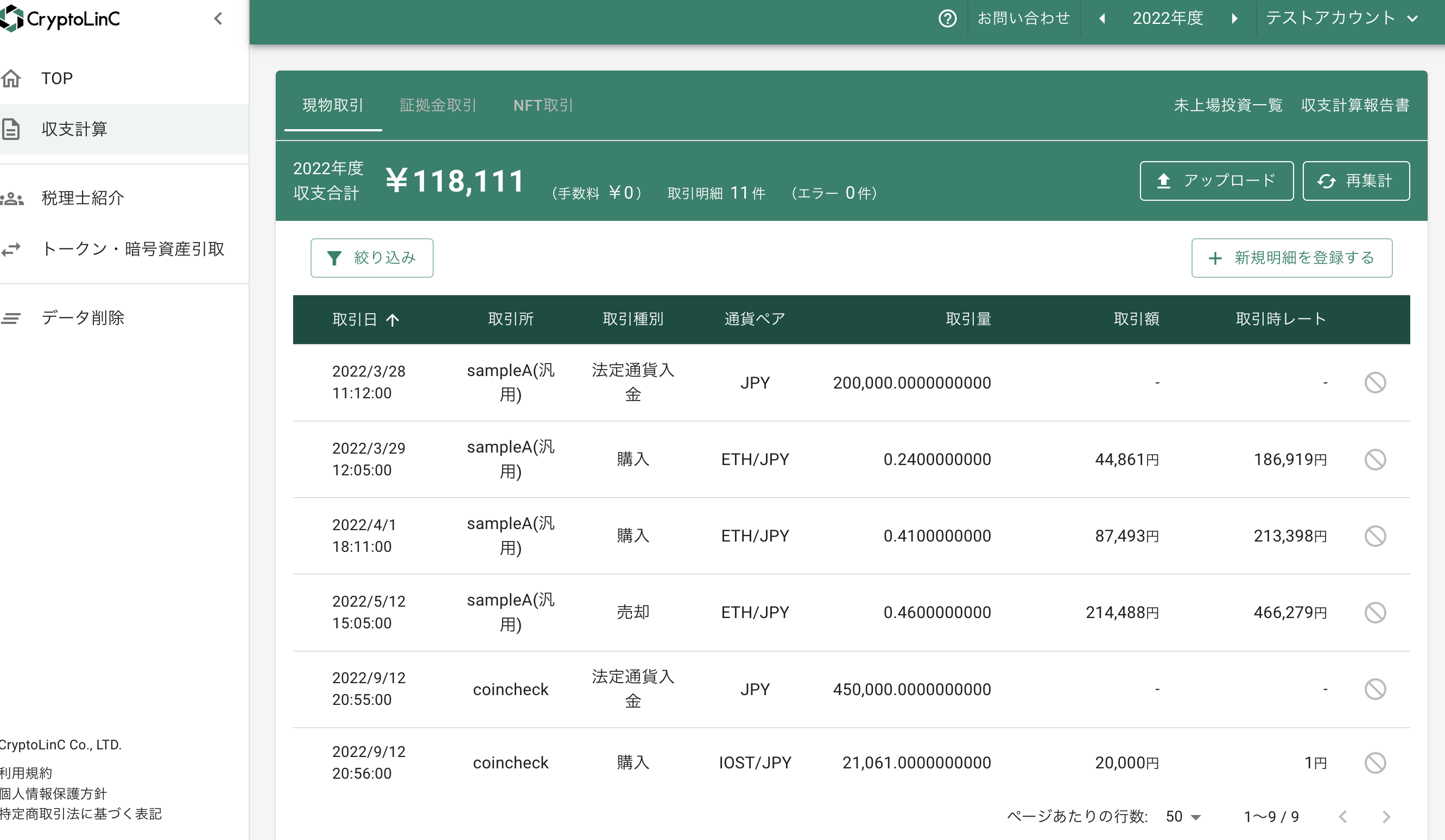Image resolution: width=1445 pixels, height=840 pixels.
Task: Click the prohibition icon on the IOST/JPY row
Action: 1375,762
